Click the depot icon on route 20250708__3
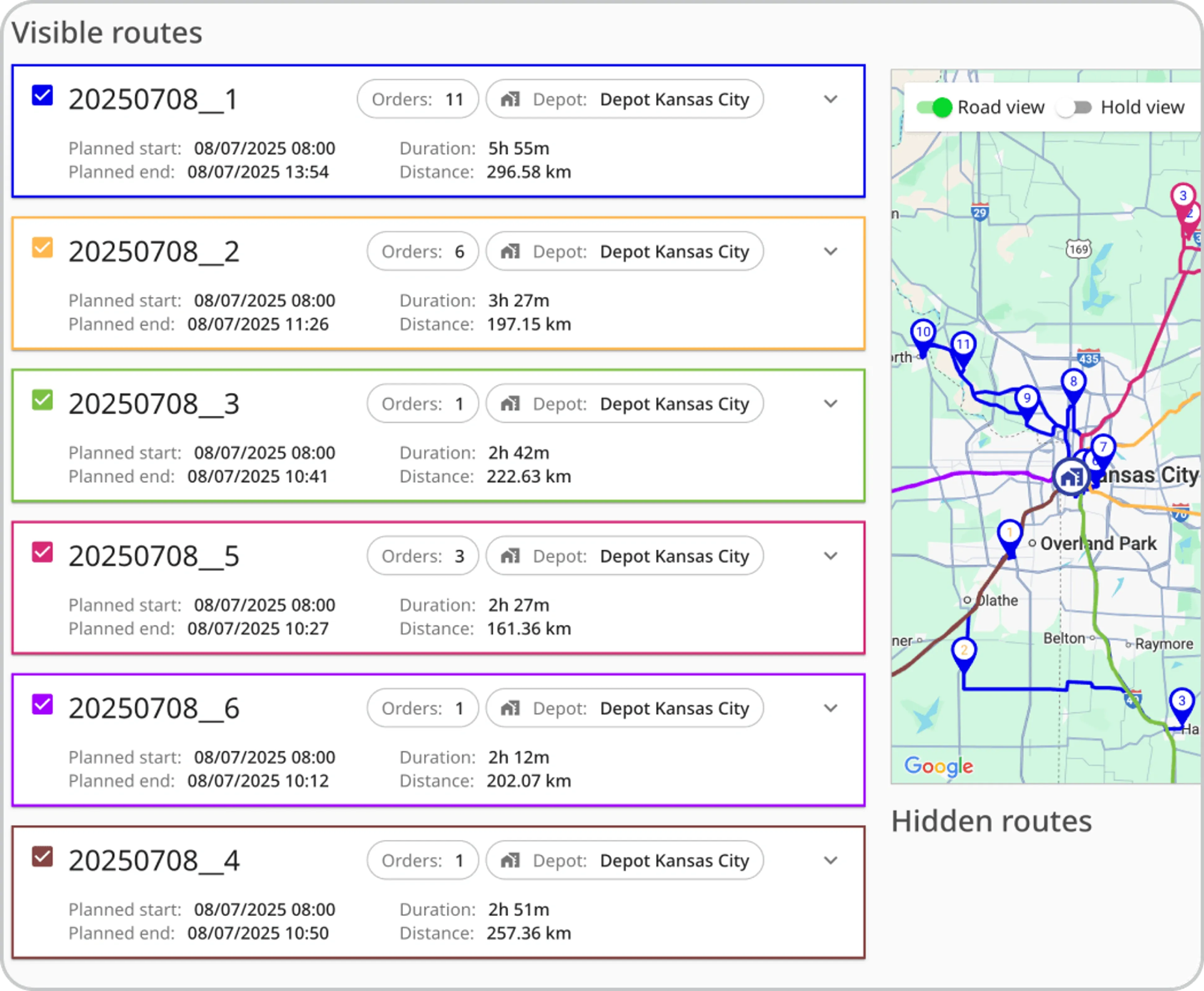The width and height of the screenshot is (1204, 991). coord(511,404)
